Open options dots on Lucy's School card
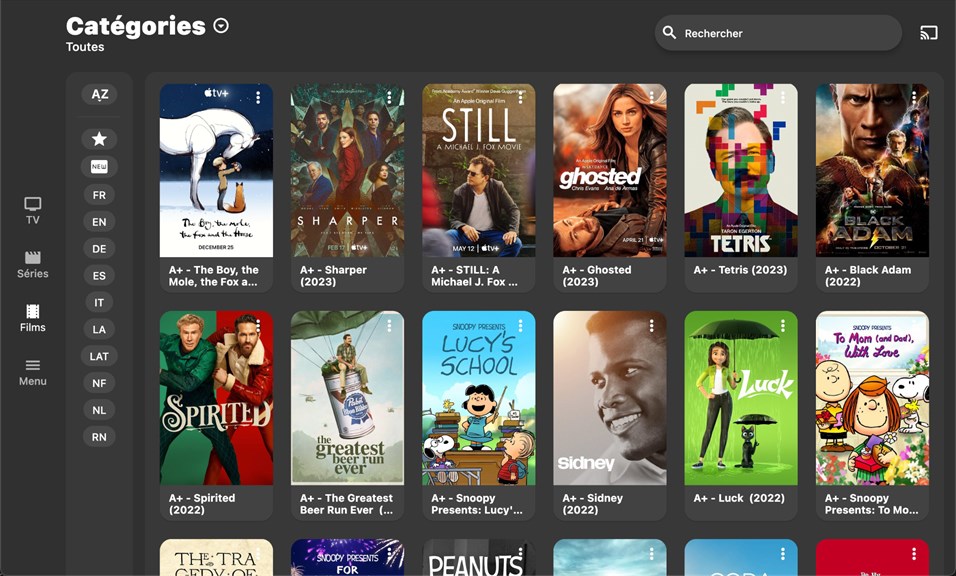956x576 pixels. pyautogui.click(x=520, y=326)
